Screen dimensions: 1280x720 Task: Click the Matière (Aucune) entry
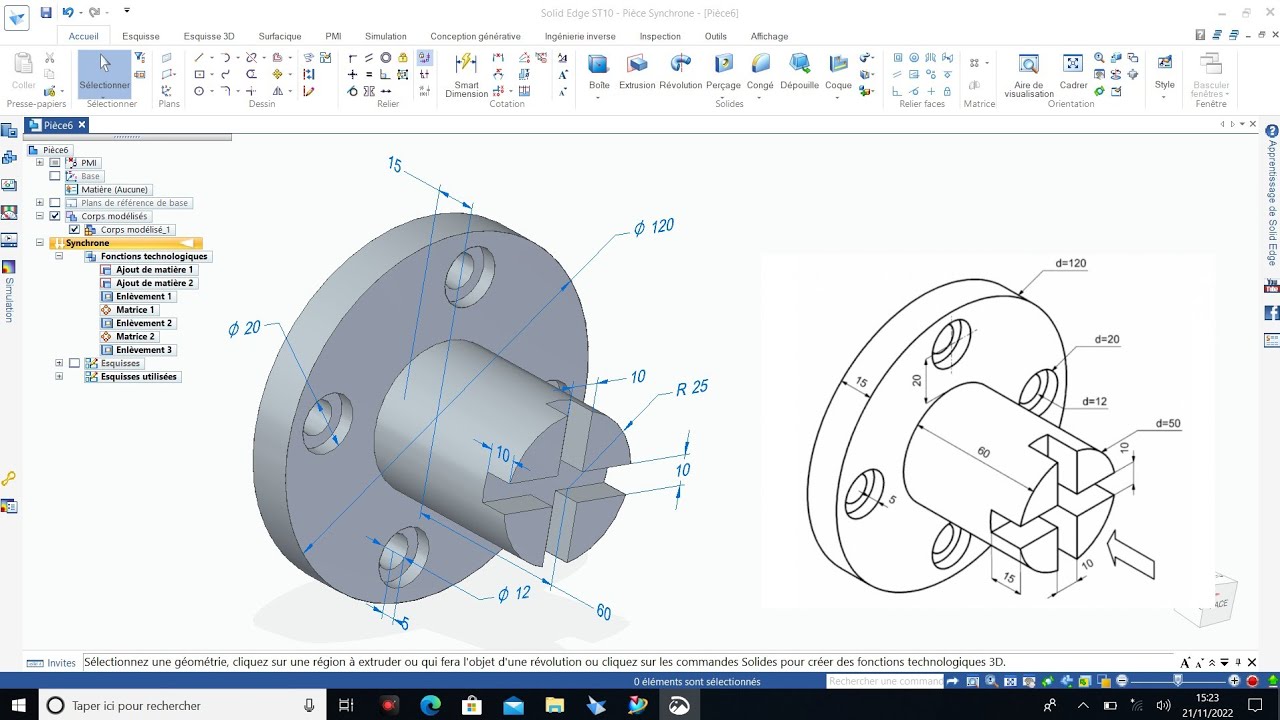[108, 189]
